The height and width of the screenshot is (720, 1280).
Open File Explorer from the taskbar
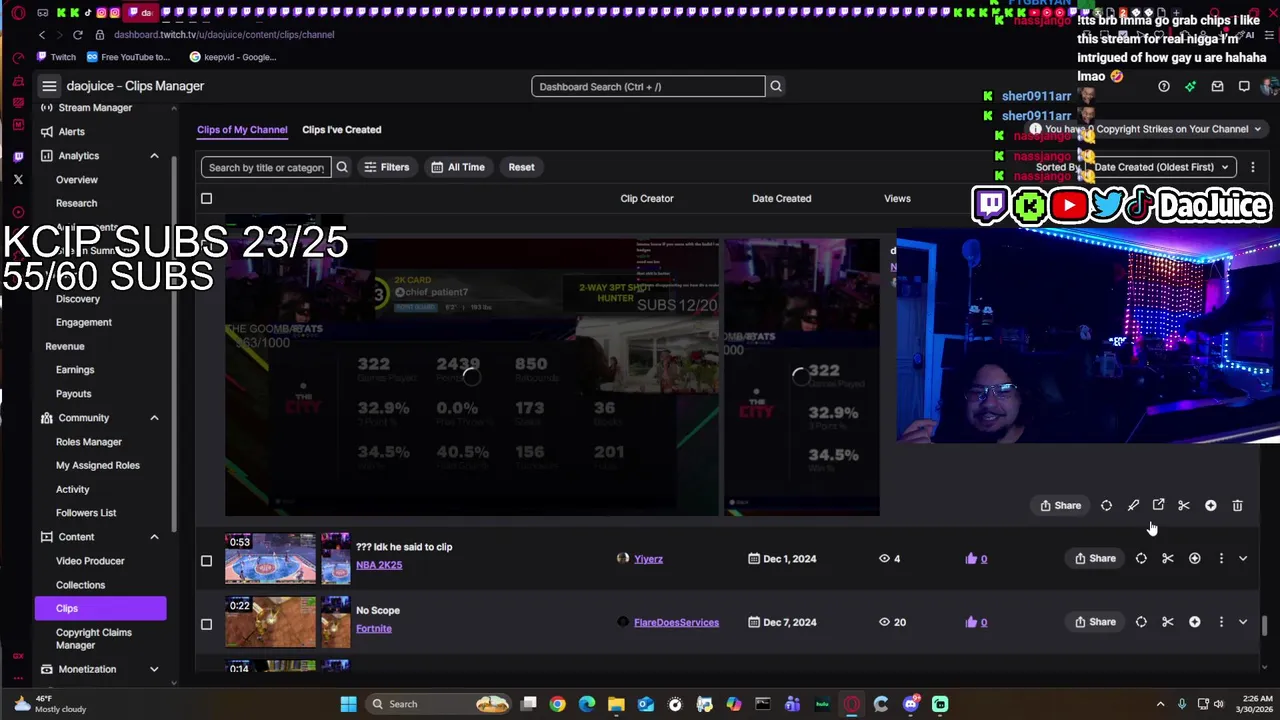pyautogui.click(x=616, y=704)
